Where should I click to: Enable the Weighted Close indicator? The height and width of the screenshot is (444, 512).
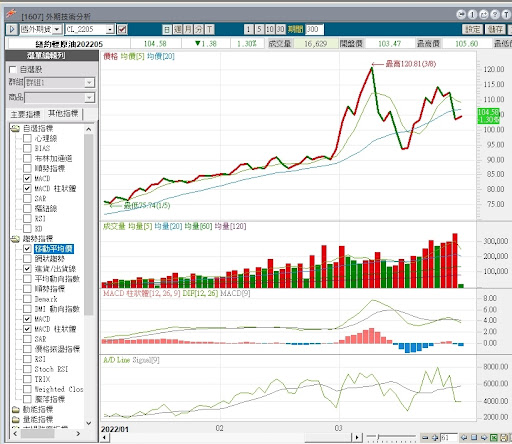click(x=27, y=389)
